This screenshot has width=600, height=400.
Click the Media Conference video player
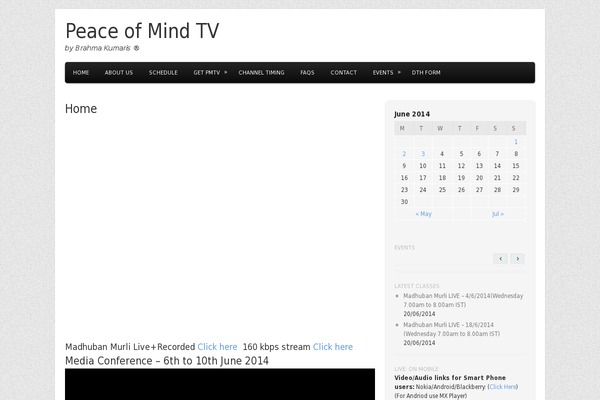tap(220, 384)
